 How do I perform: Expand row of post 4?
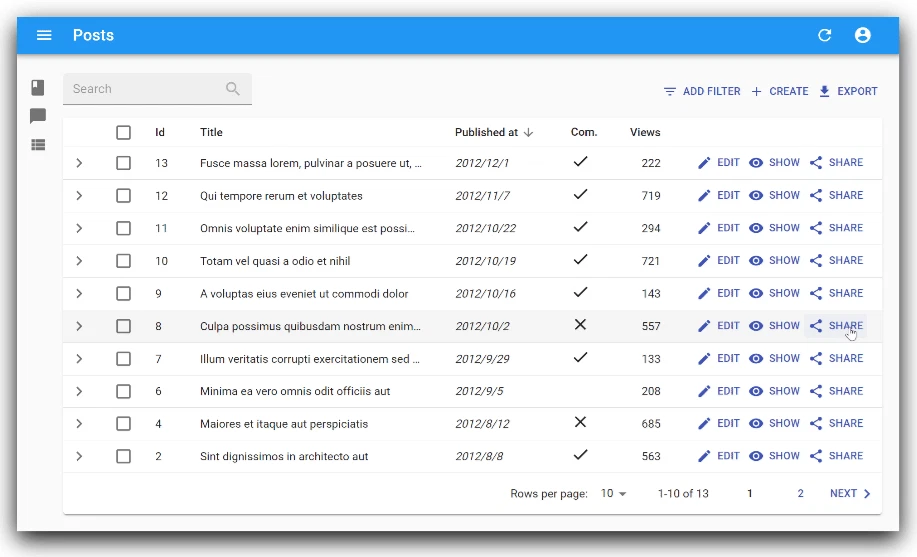(79, 424)
